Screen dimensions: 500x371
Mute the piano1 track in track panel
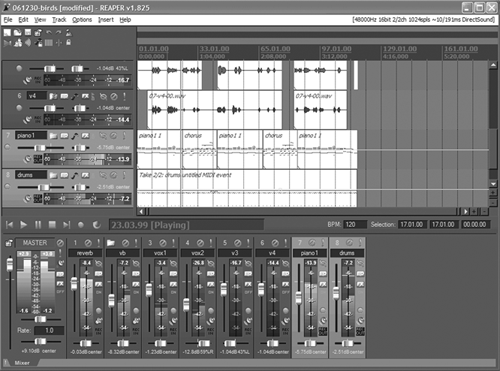pos(114,136)
